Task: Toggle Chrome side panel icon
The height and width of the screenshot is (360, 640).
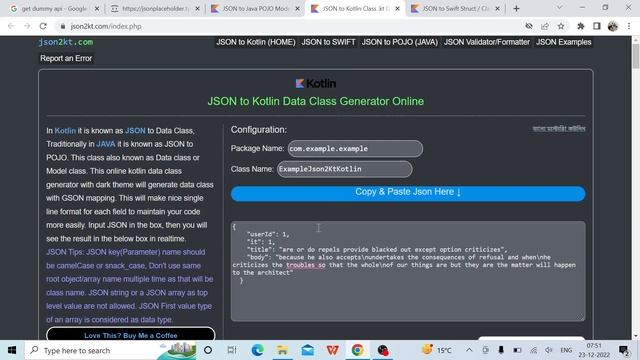Action: pos(596,26)
